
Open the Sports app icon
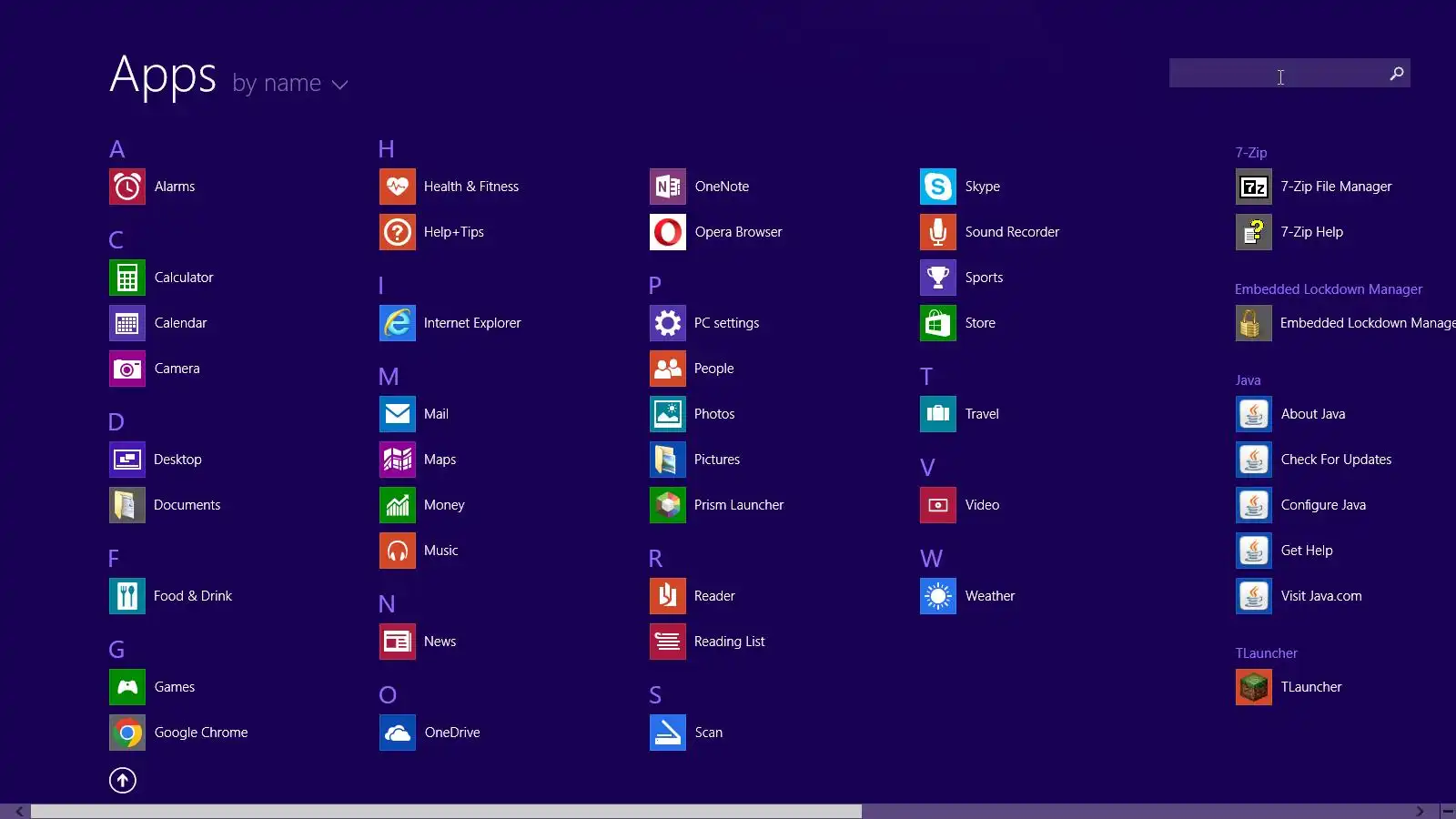pos(938,278)
